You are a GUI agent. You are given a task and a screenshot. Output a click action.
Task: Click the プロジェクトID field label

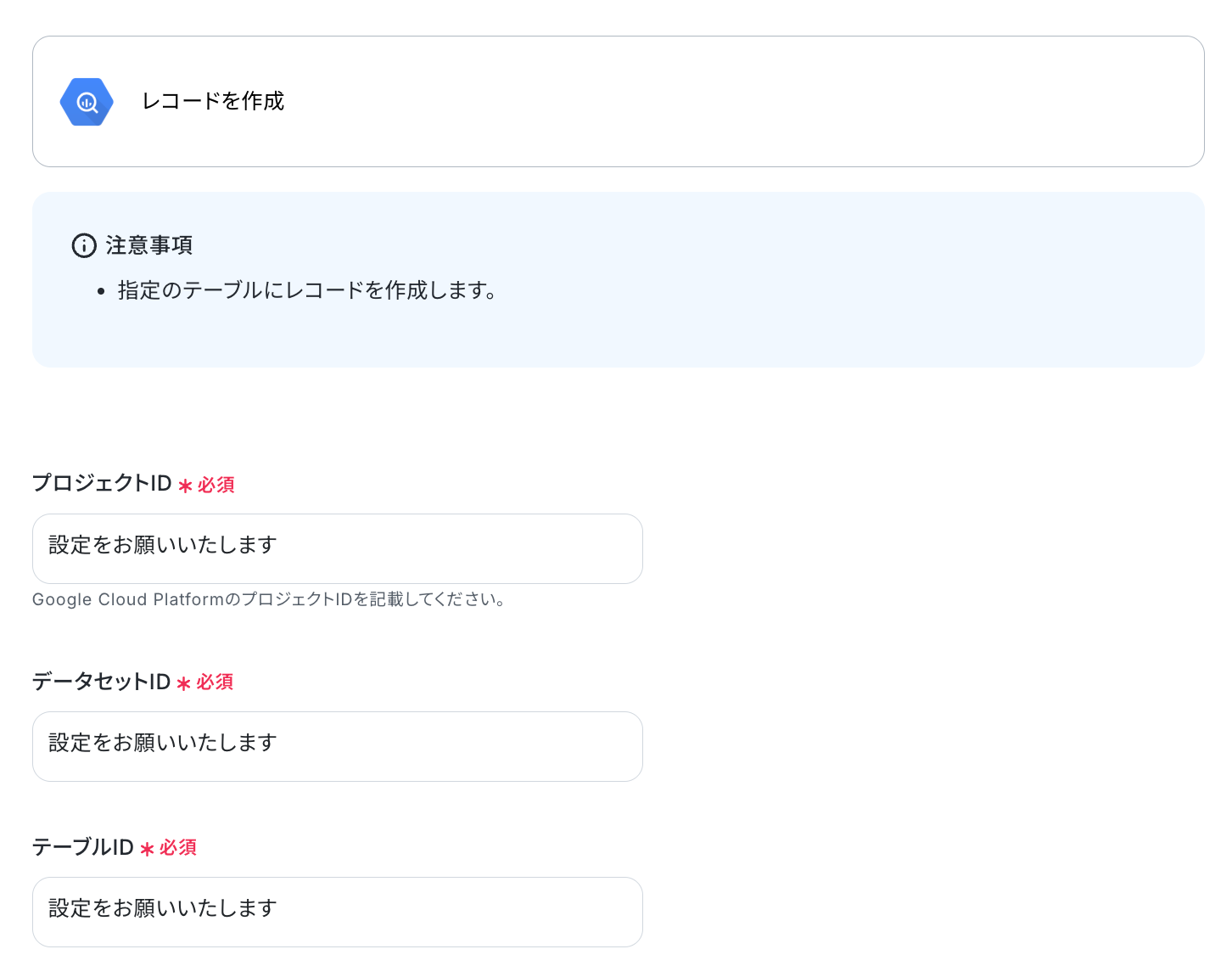[x=102, y=483]
